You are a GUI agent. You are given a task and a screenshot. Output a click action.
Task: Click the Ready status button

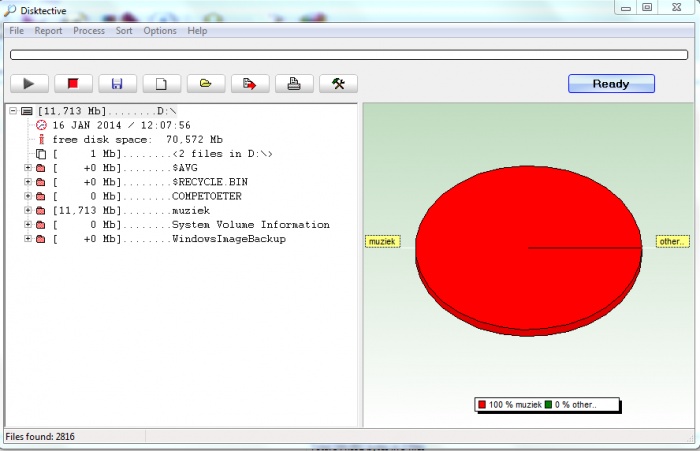(x=611, y=84)
